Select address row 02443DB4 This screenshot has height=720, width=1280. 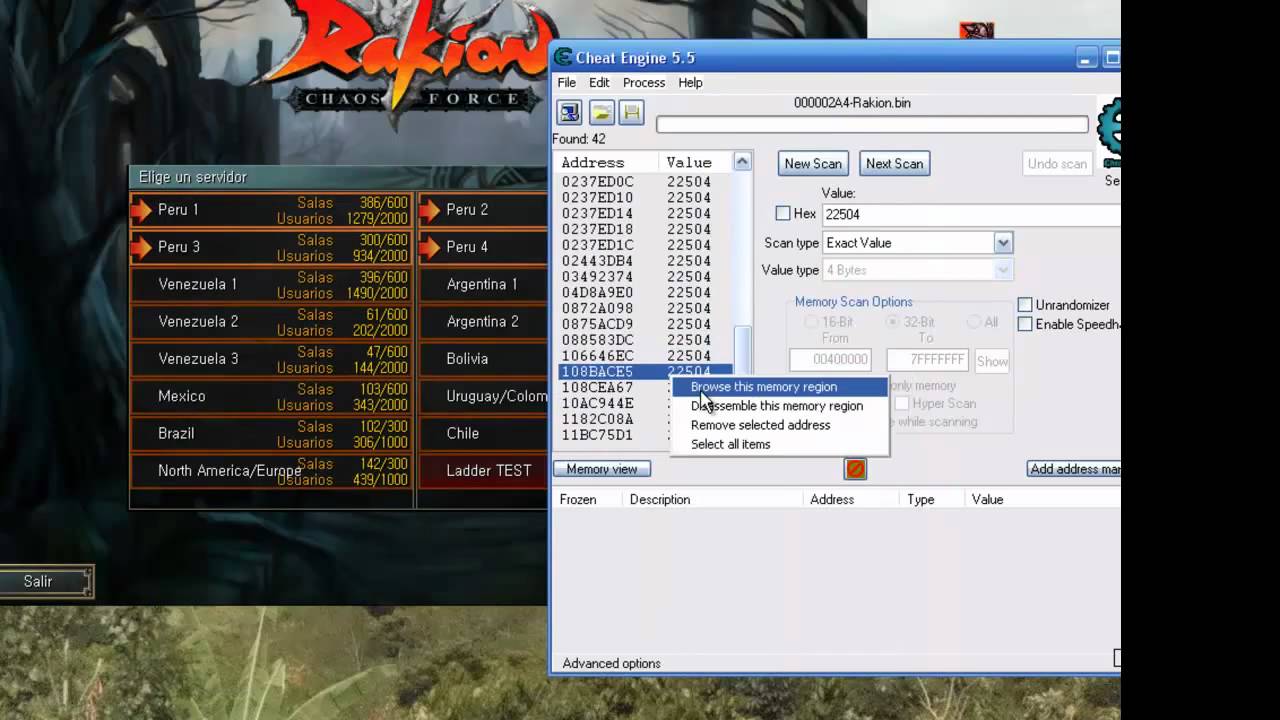(x=645, y=261)
